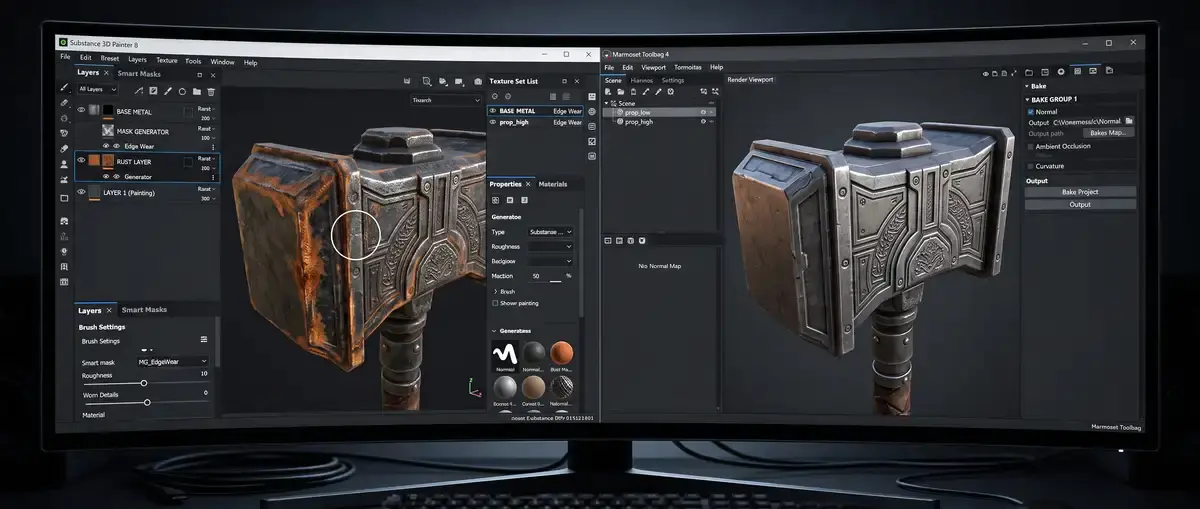1200x509 pixels.
Task: Adjust the Roughness slider in Brush Settings
Action: coord(144,383)
